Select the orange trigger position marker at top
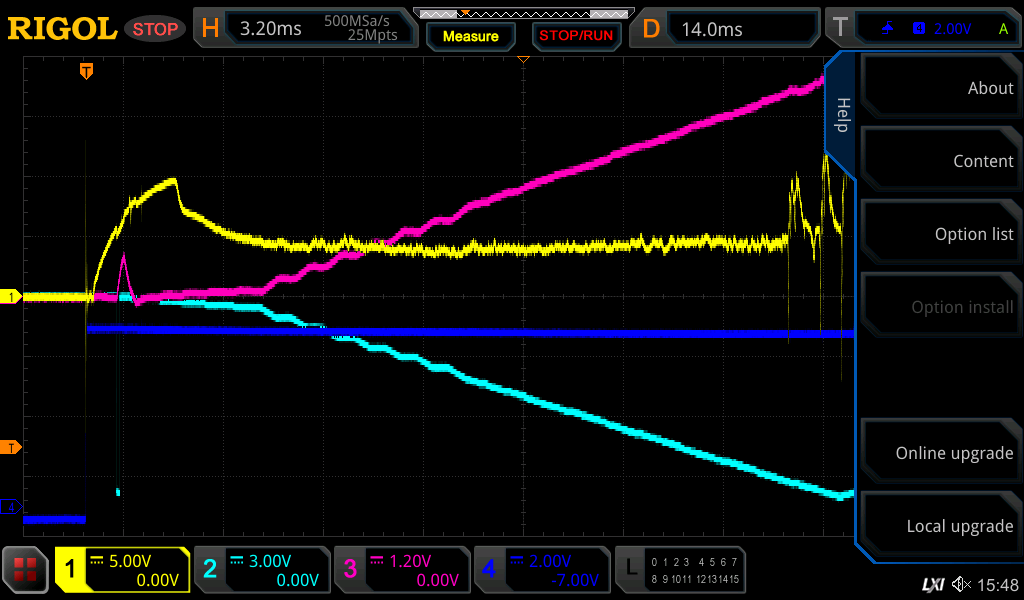1024x600 pixels. click(87, 71)
